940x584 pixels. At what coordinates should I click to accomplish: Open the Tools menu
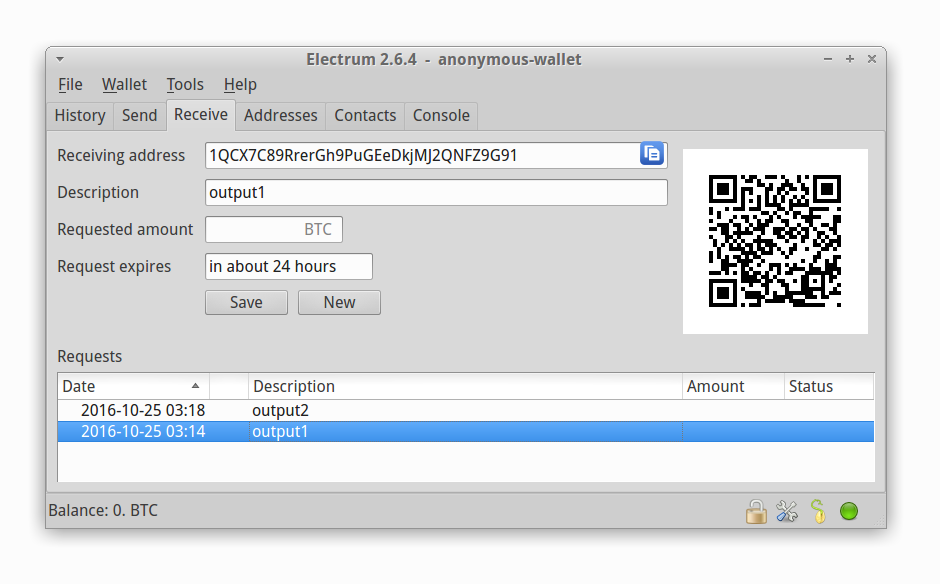(185, 84)
